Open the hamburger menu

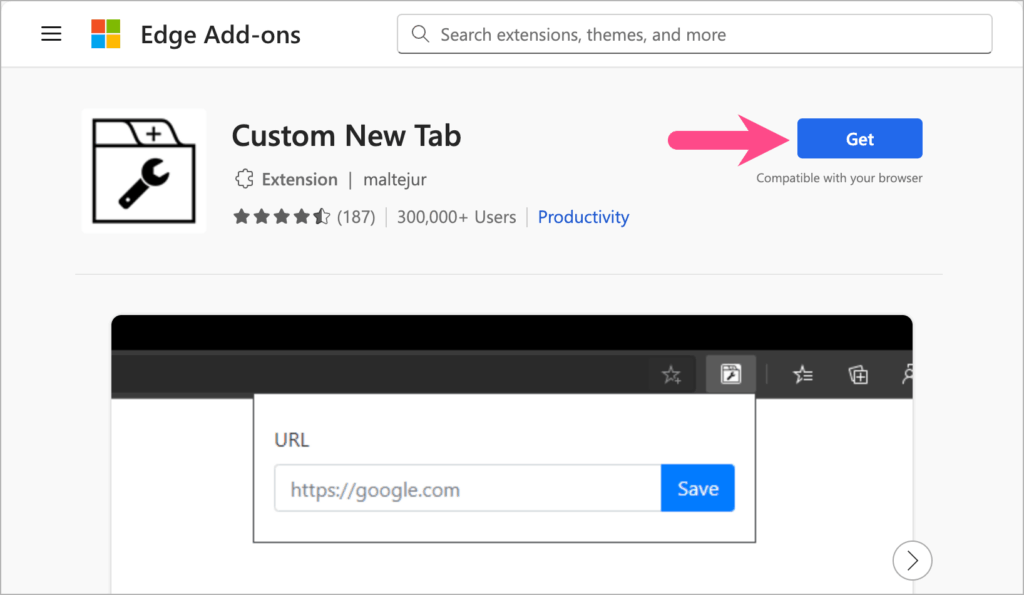point(51,33)
